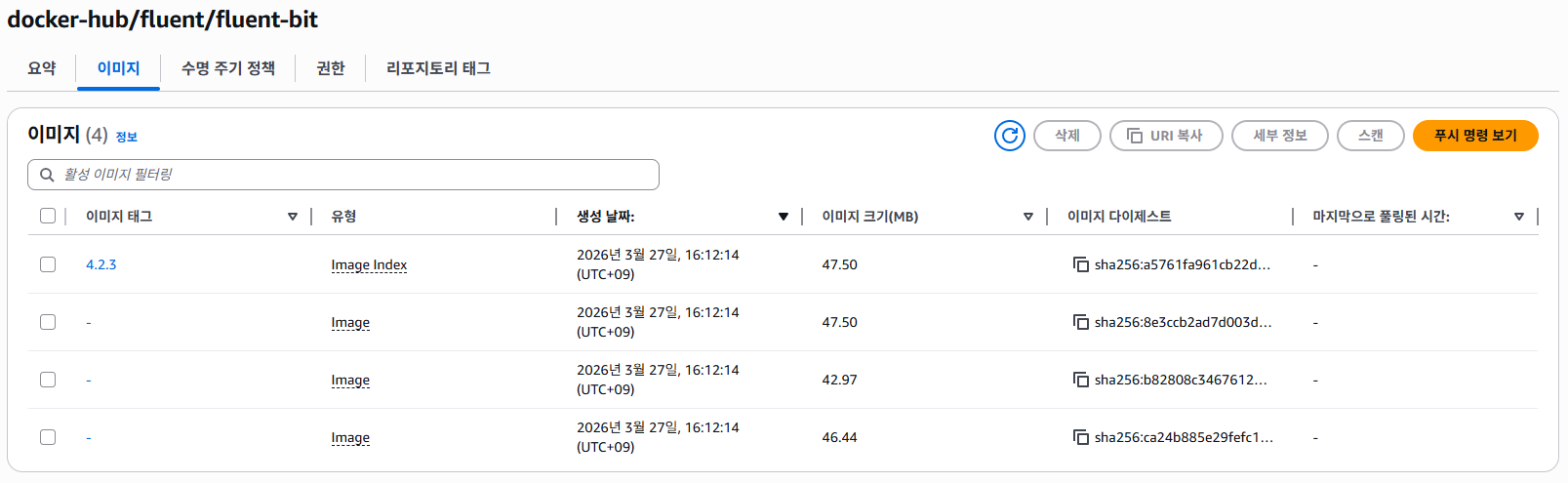This screenshot has height=483, width=1568.
Task: Click the URI 복사 button
Action: [1166, 136]
